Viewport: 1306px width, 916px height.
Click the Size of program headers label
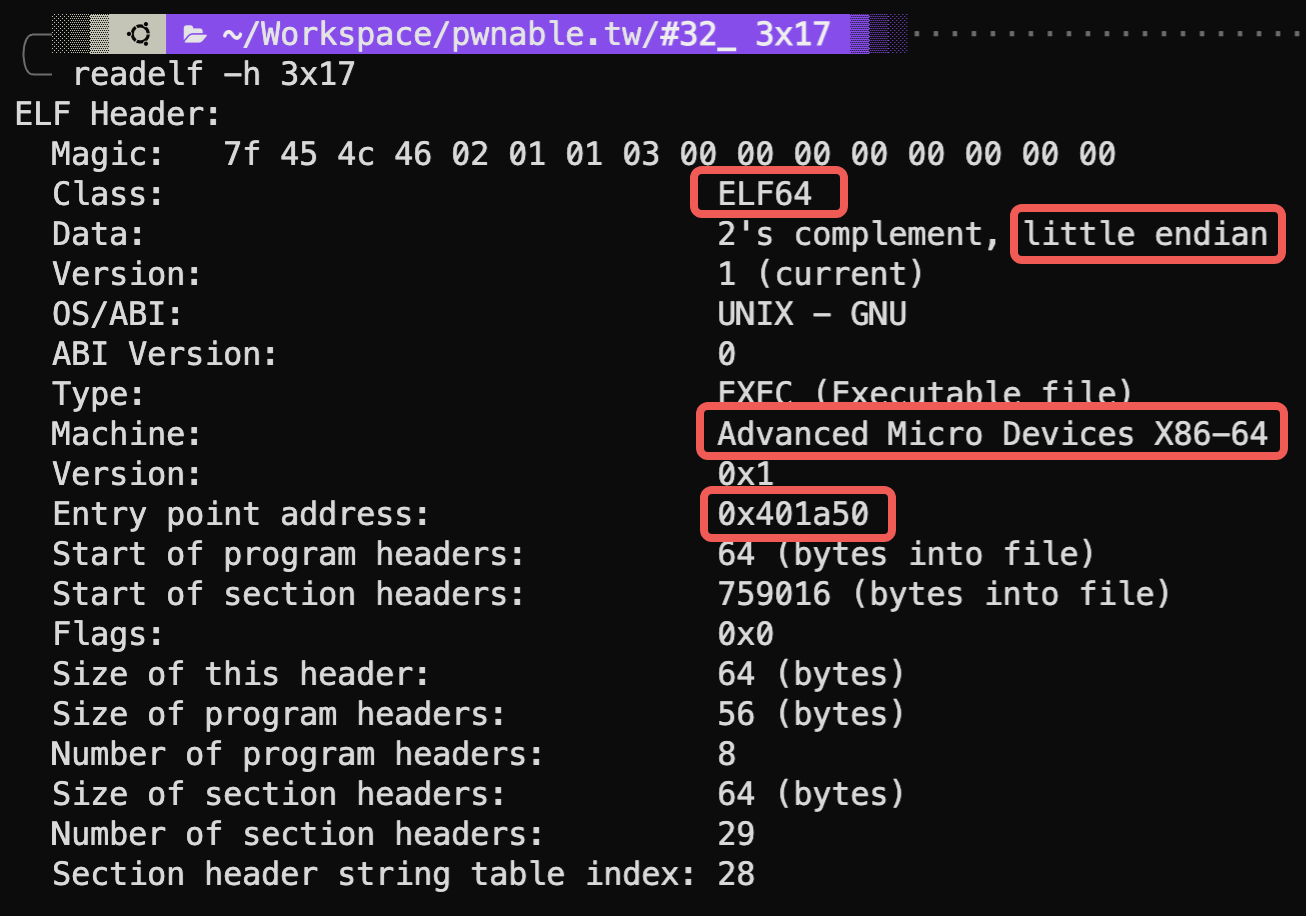(278, 714)
